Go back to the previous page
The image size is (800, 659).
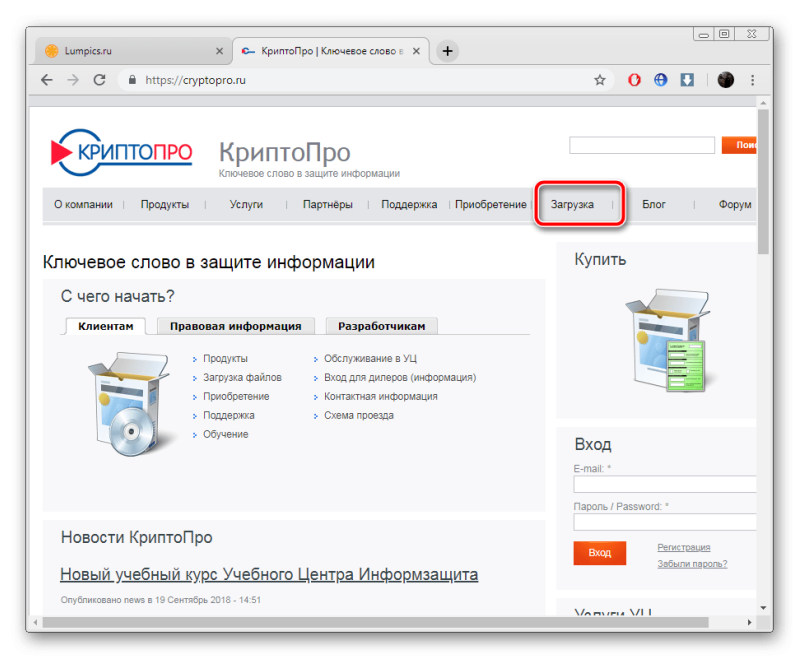(47, 80)
